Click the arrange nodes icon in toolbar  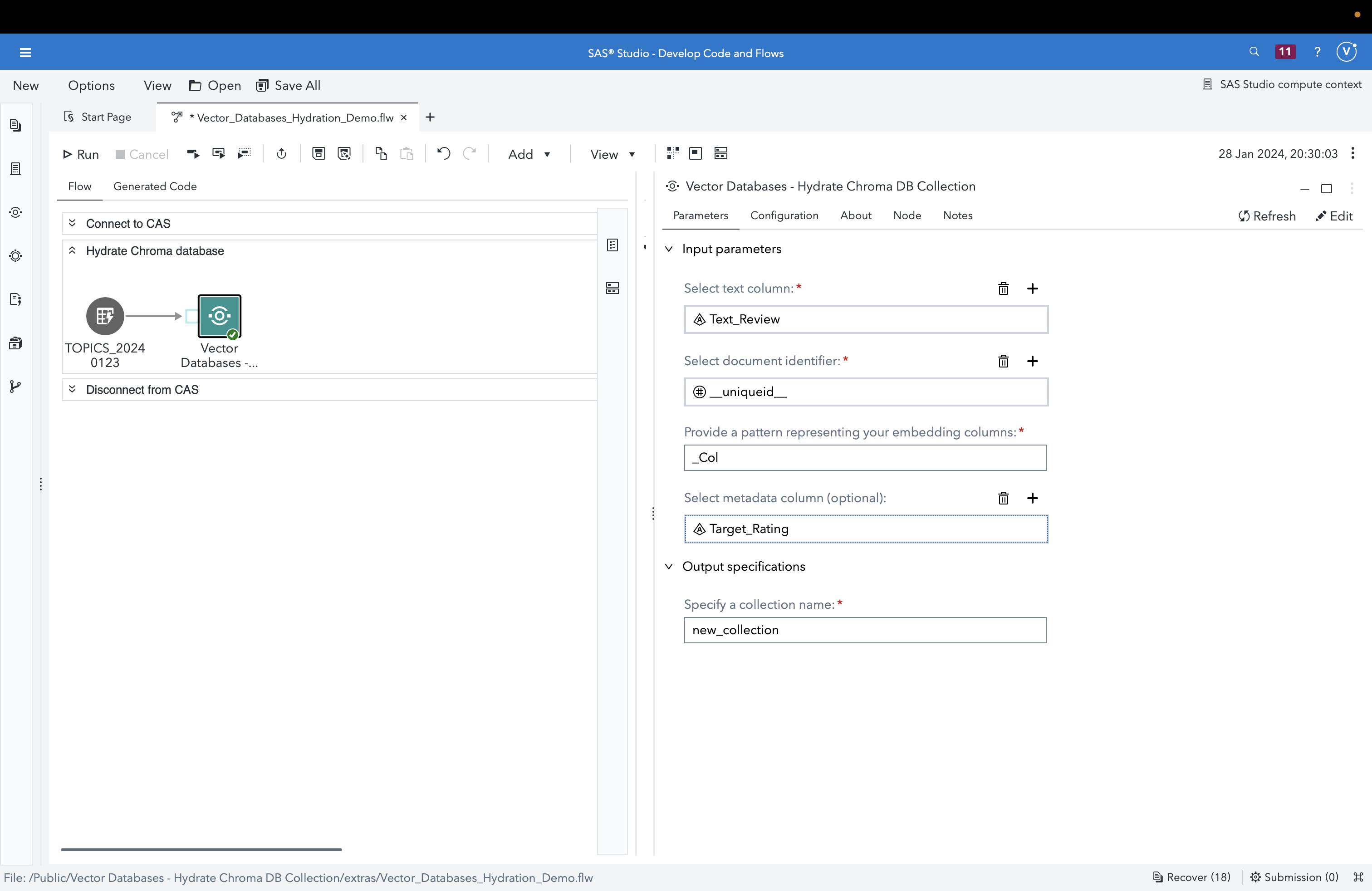pos(673,153)
